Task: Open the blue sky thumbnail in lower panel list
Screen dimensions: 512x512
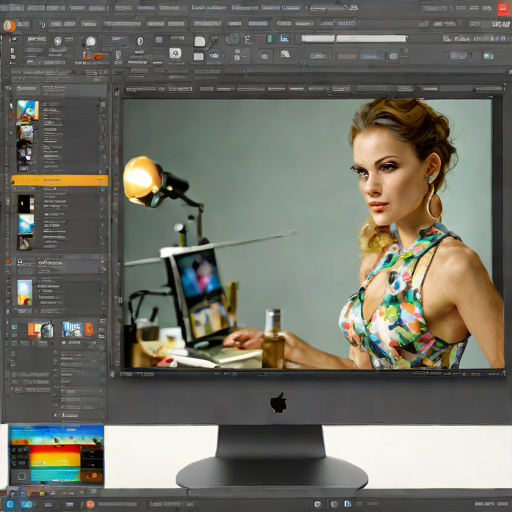Action: 26,224
